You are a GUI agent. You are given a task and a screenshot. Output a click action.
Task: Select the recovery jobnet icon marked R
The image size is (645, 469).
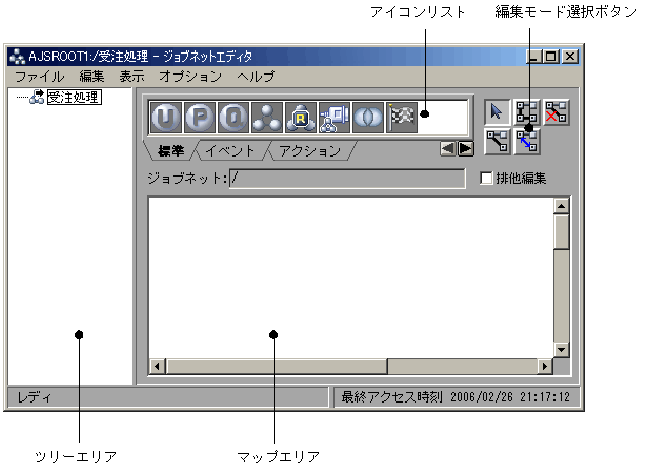301,118
